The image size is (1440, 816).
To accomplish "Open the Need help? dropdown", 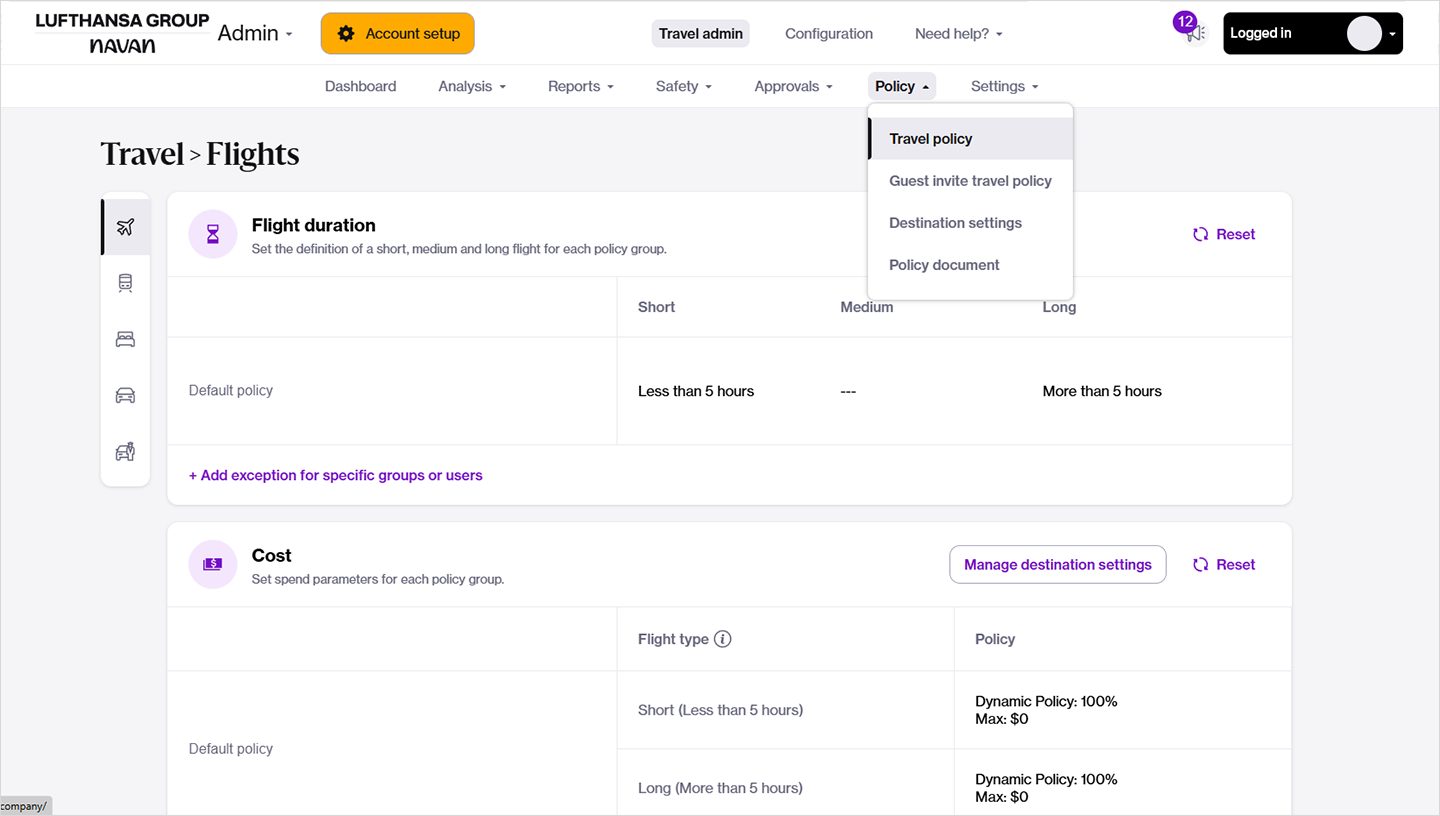I will tap(958, 33).
